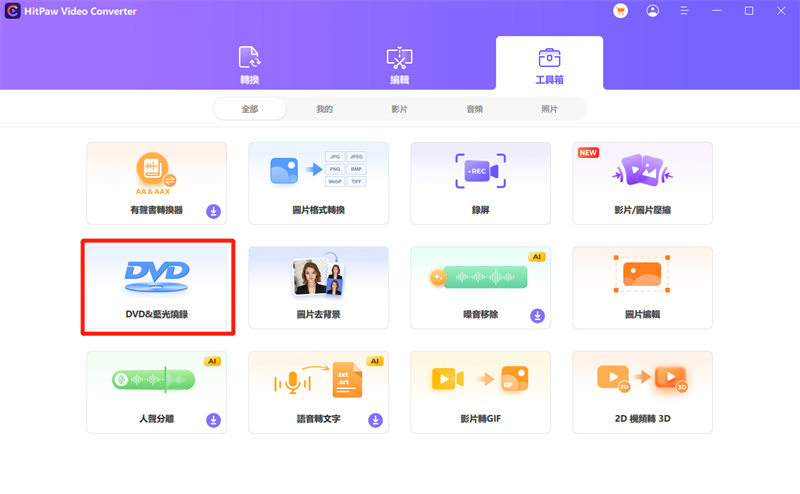This screenshot has width=800, height=494.
Task: Filter tools by 音頻 audio
Action: tap(474, 109)
